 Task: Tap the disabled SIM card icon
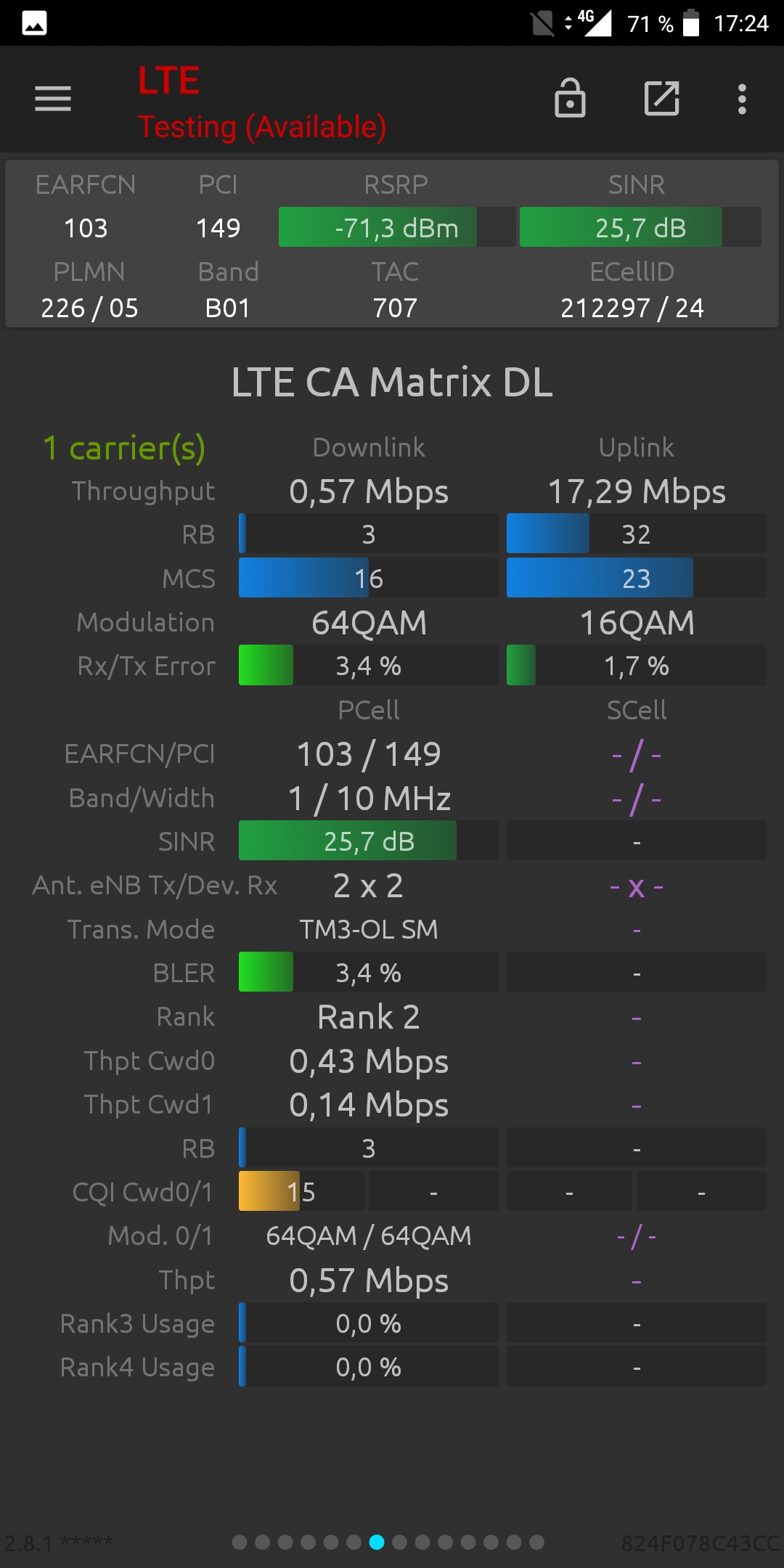coord(542,23)
